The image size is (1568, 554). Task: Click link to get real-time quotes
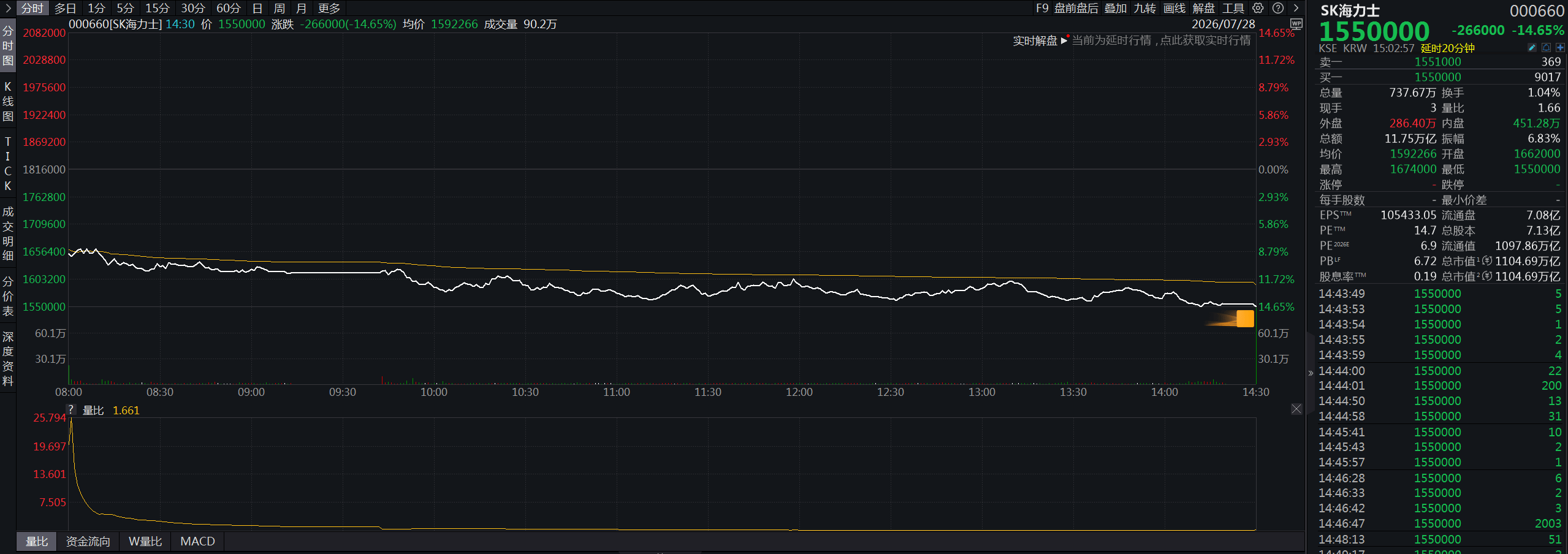coord(1161,40)
